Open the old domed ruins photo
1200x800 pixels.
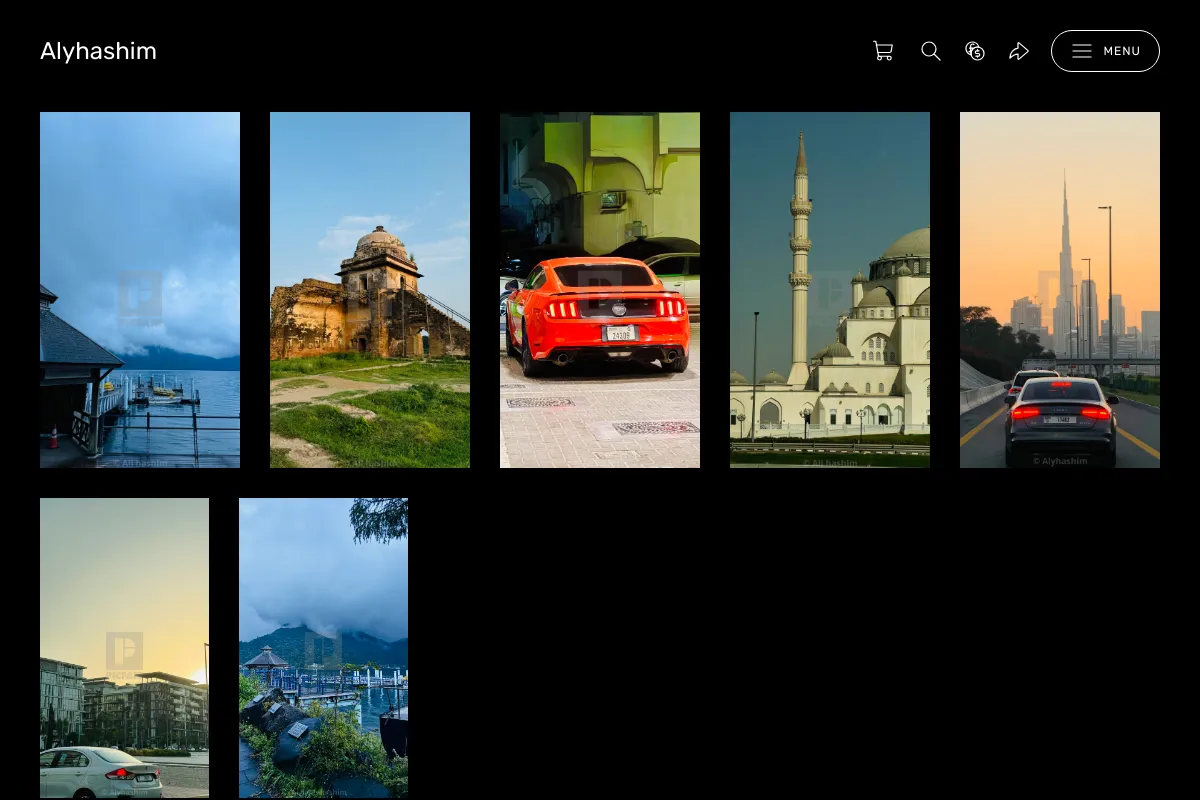click(370, 290)
